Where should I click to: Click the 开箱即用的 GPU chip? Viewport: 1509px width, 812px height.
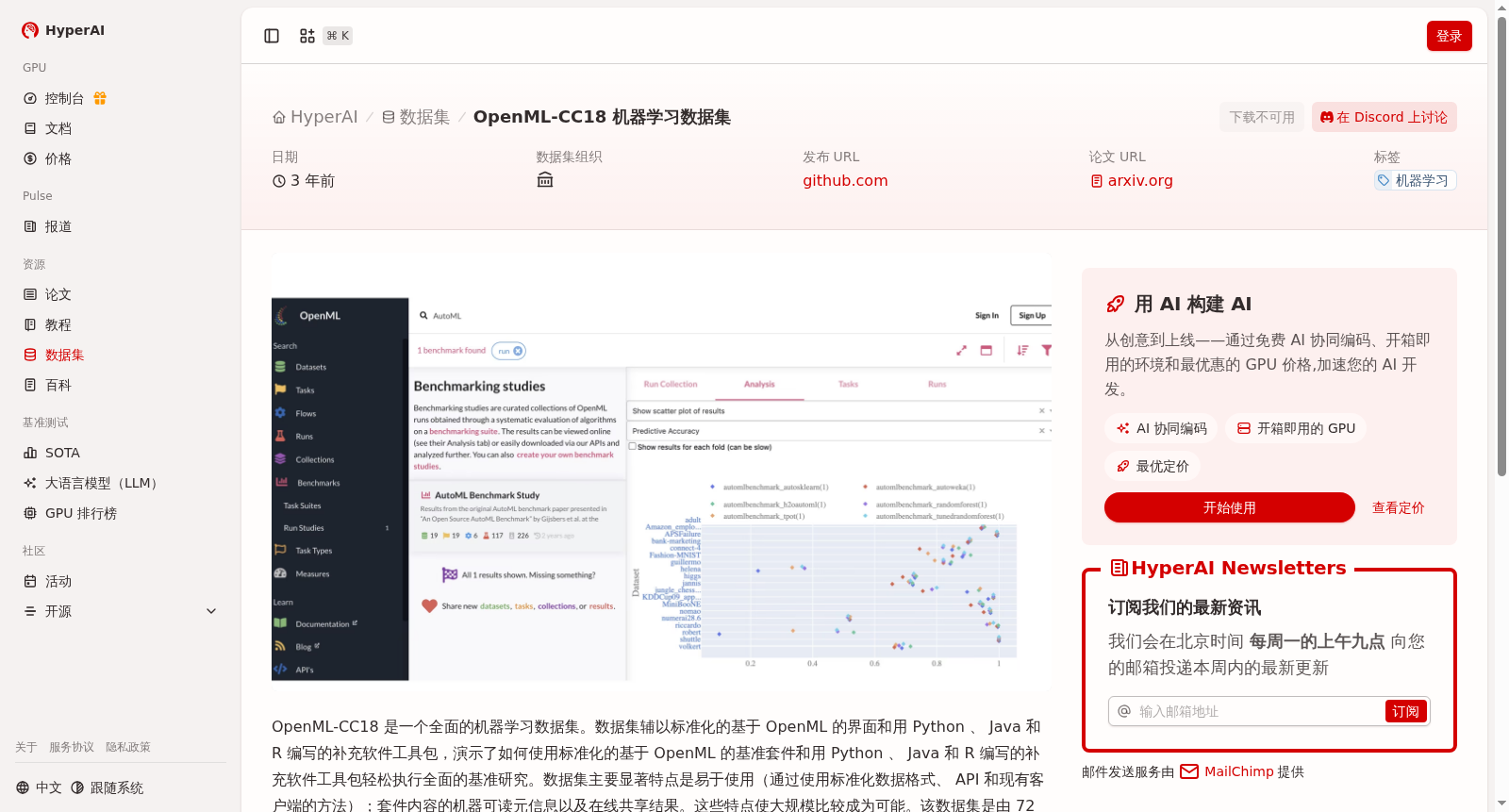[1296, 428]
